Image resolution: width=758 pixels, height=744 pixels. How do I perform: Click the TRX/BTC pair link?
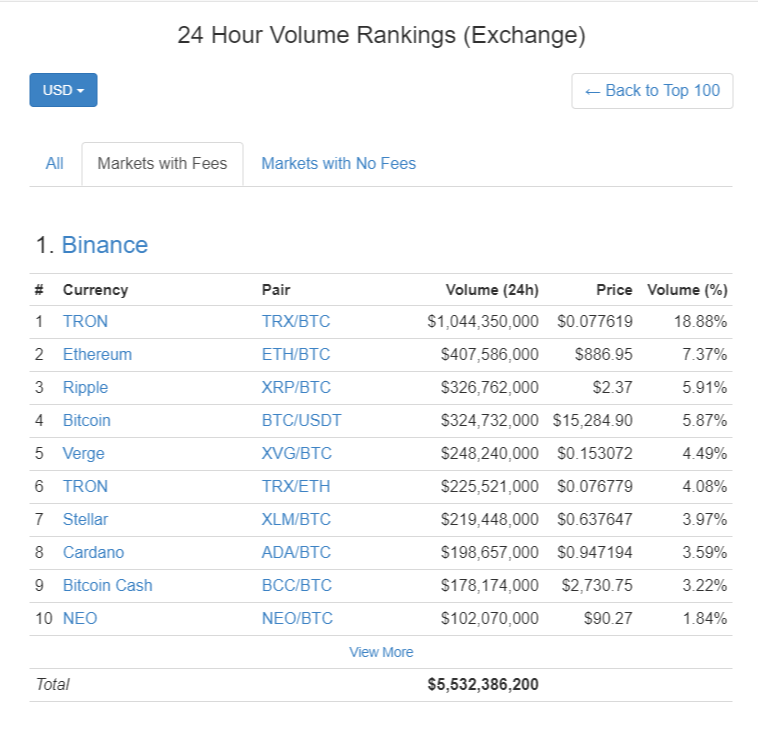point(296,321)
